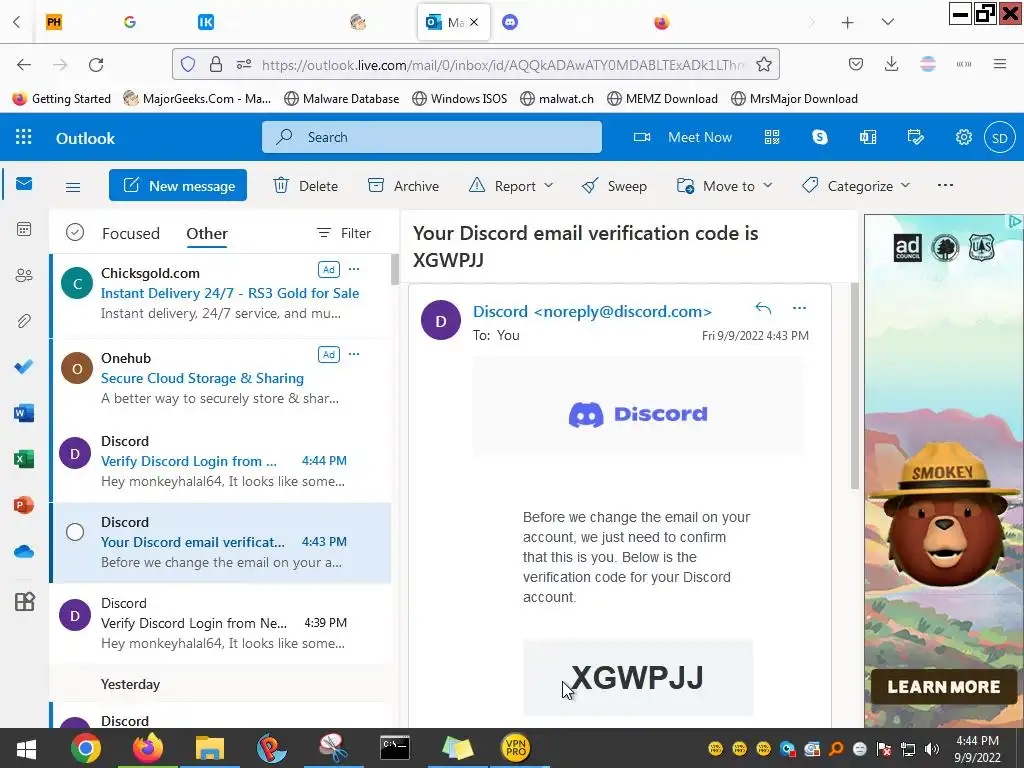Open the SD account avatar menu
The image size is (1024, 768).
(x=999, y=138)
